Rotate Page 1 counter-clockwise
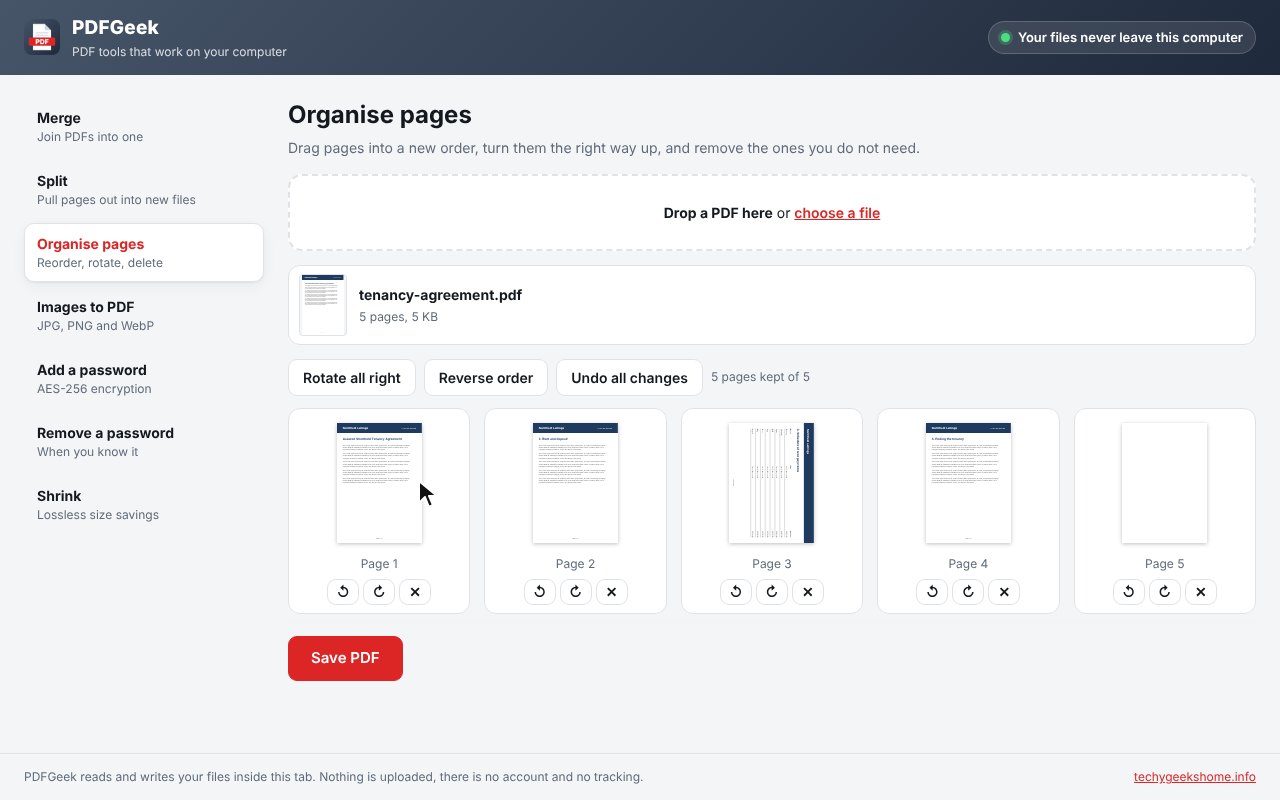This screenshot has width=1280, height=800. (x=343, y=592)
